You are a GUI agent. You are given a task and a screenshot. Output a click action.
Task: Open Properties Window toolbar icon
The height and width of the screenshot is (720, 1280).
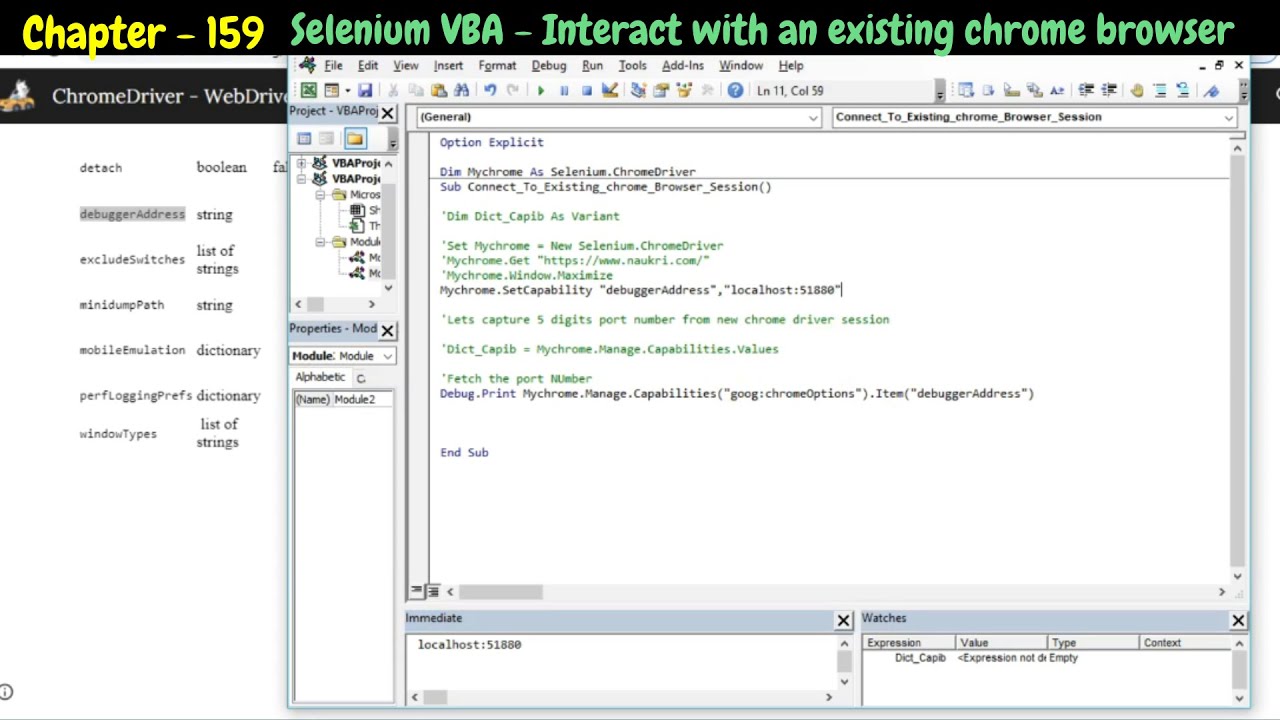(661, 90)
